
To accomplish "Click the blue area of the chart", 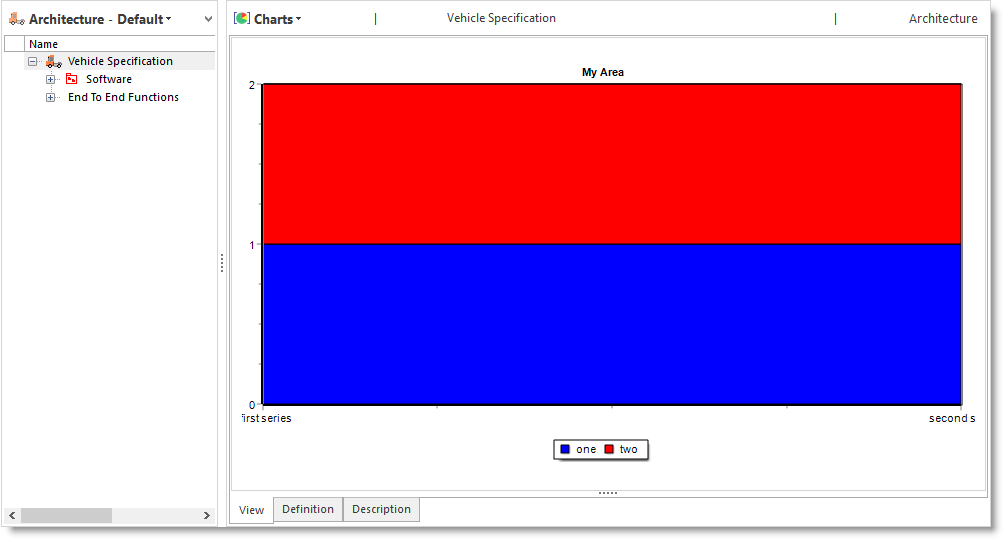I will 612,324.
